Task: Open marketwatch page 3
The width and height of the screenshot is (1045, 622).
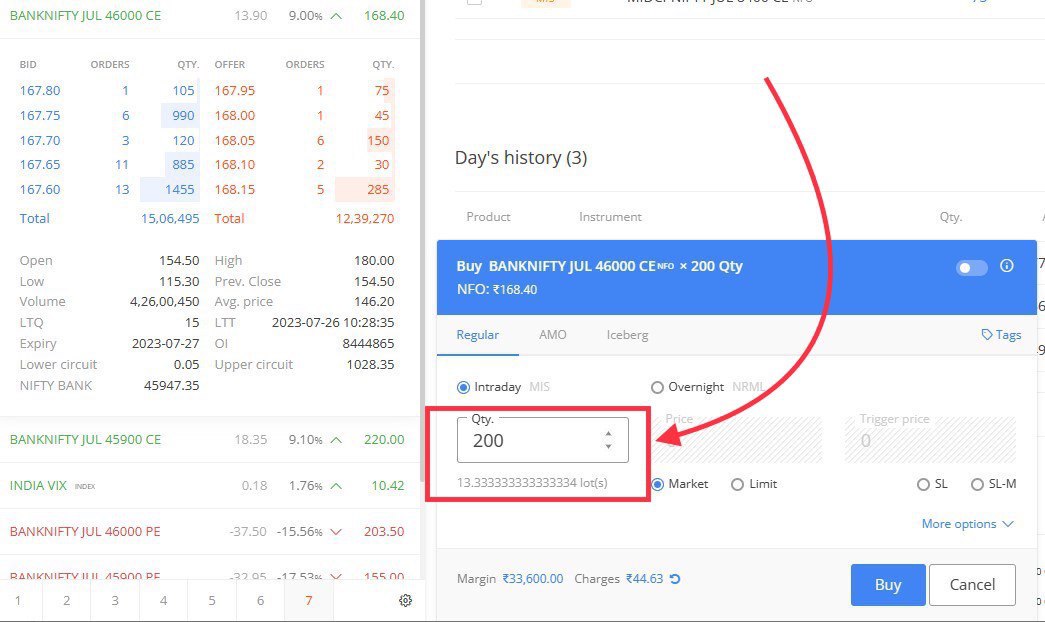Action: tap(115, 601)
